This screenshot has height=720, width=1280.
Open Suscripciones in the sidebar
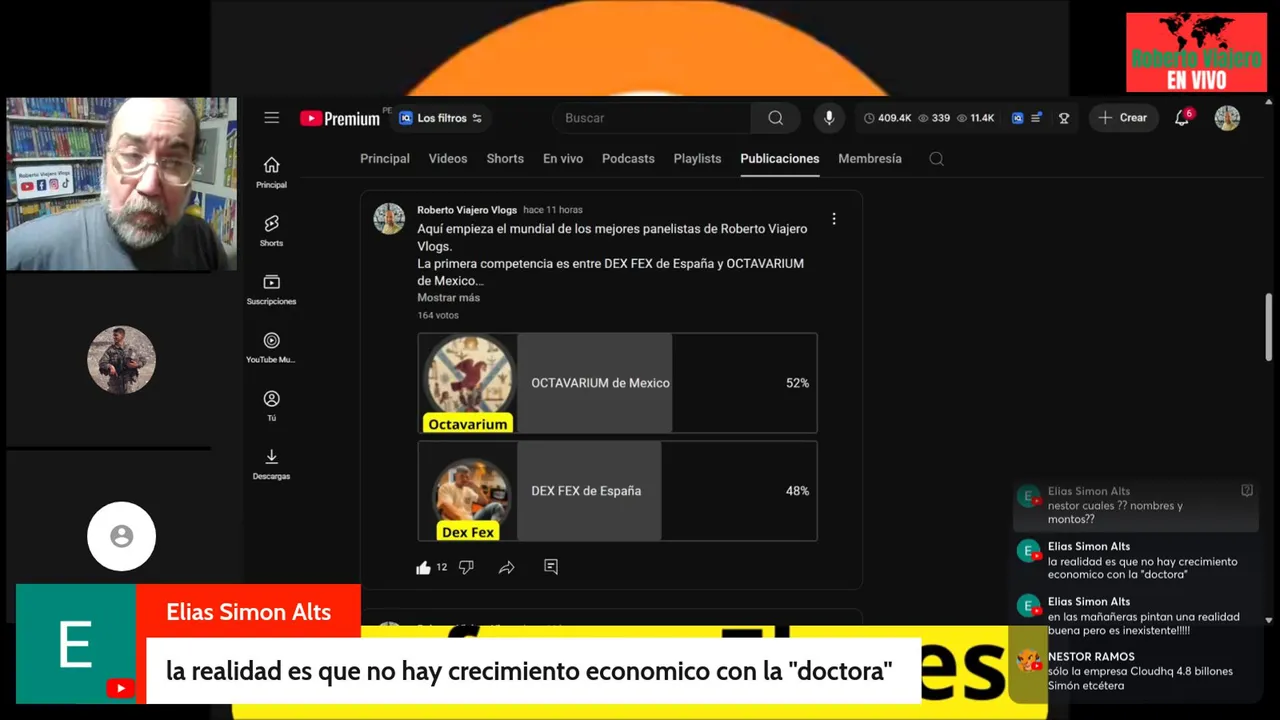pos(271,289)
